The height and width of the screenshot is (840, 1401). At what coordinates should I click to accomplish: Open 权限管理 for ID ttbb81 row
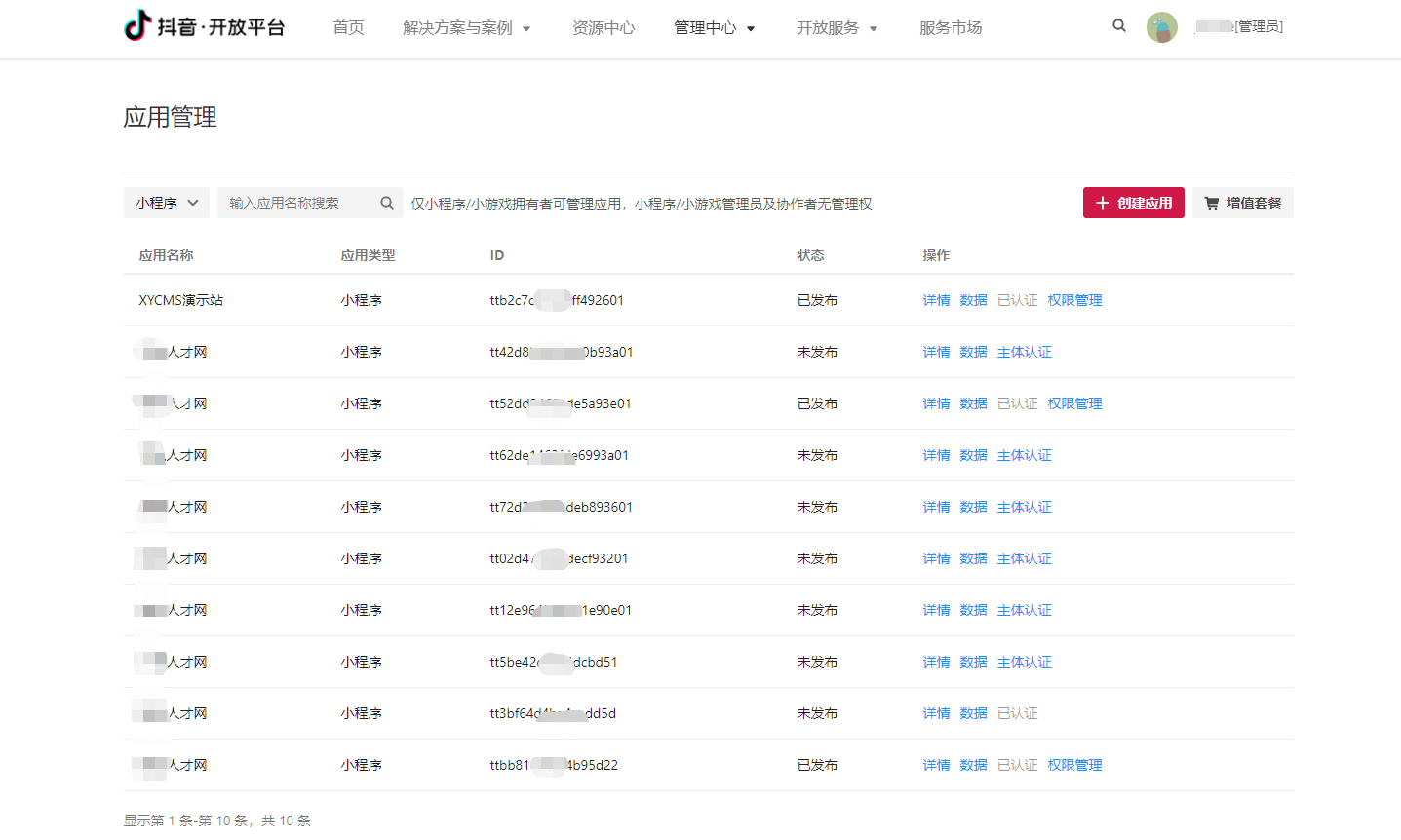pyautogui.click(x=1074, y=765)
